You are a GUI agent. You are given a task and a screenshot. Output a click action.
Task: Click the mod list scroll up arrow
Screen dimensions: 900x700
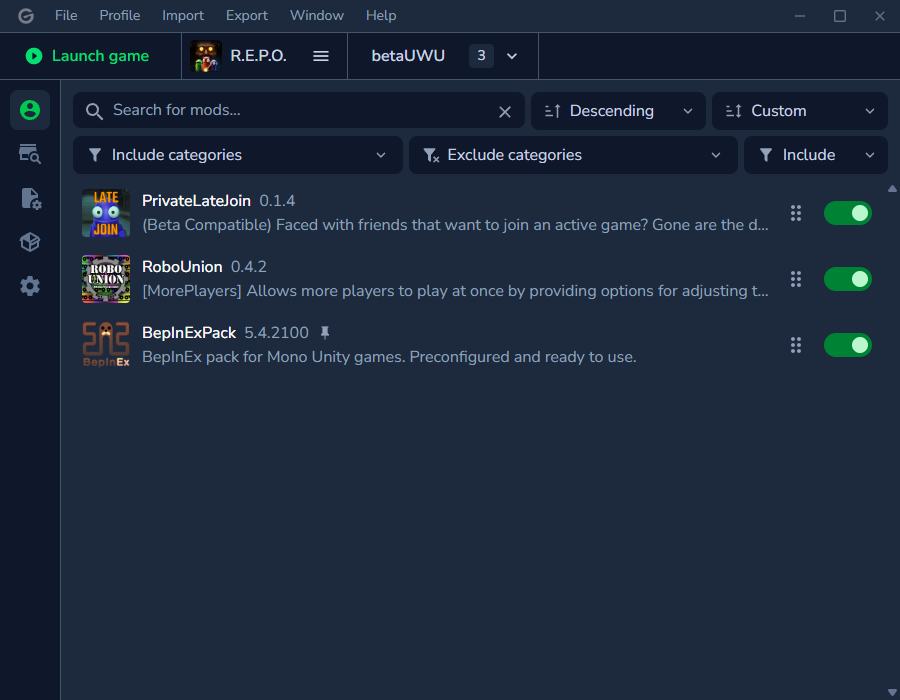click(x=892, y=188)
